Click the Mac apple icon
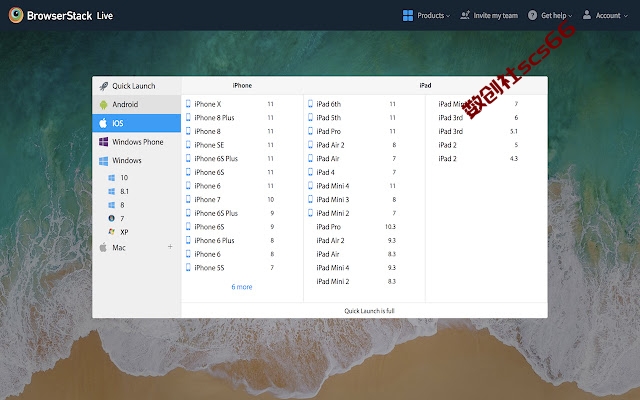This screenshot has height=400, width=640. (103, 247)
